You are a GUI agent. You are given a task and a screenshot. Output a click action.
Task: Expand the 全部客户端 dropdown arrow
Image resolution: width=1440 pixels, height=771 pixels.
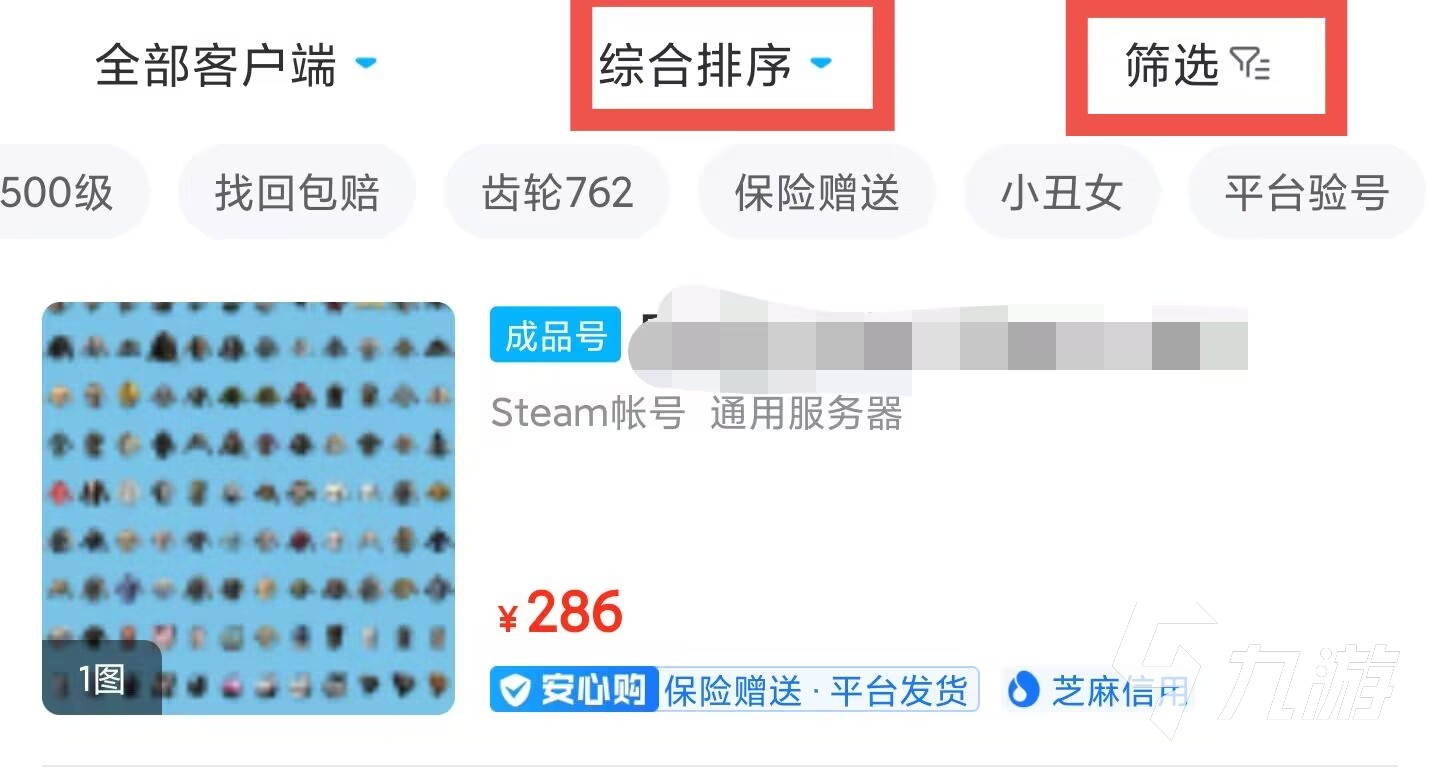[x=366, y=63]
